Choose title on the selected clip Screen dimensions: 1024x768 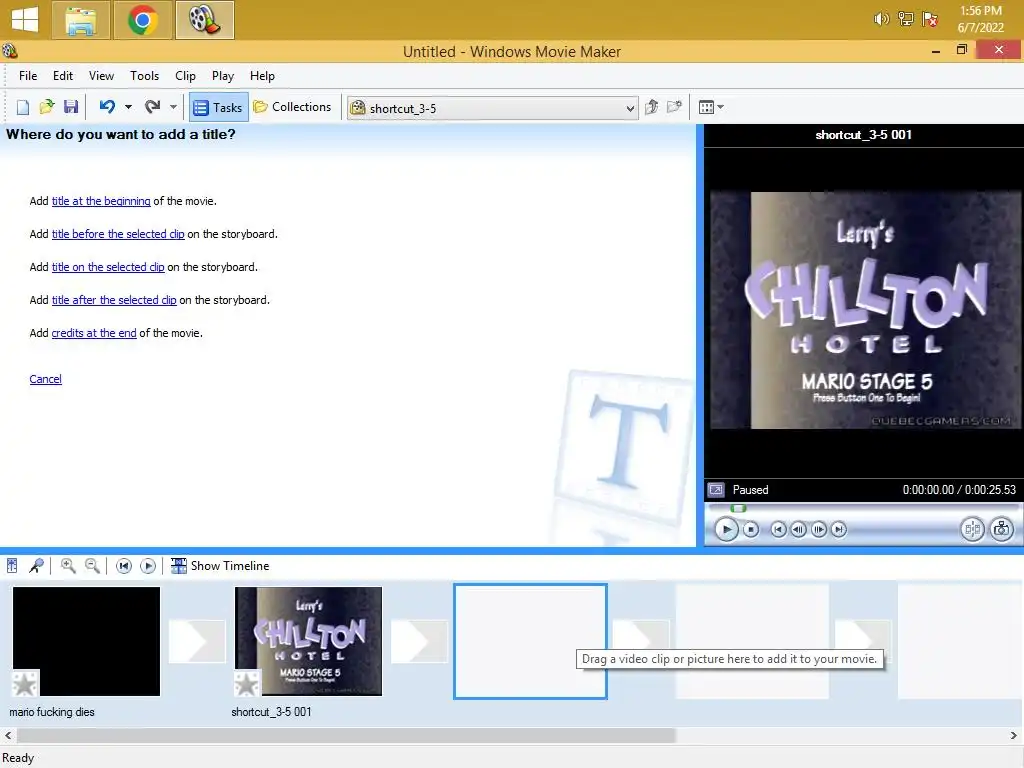click(108, 267)
